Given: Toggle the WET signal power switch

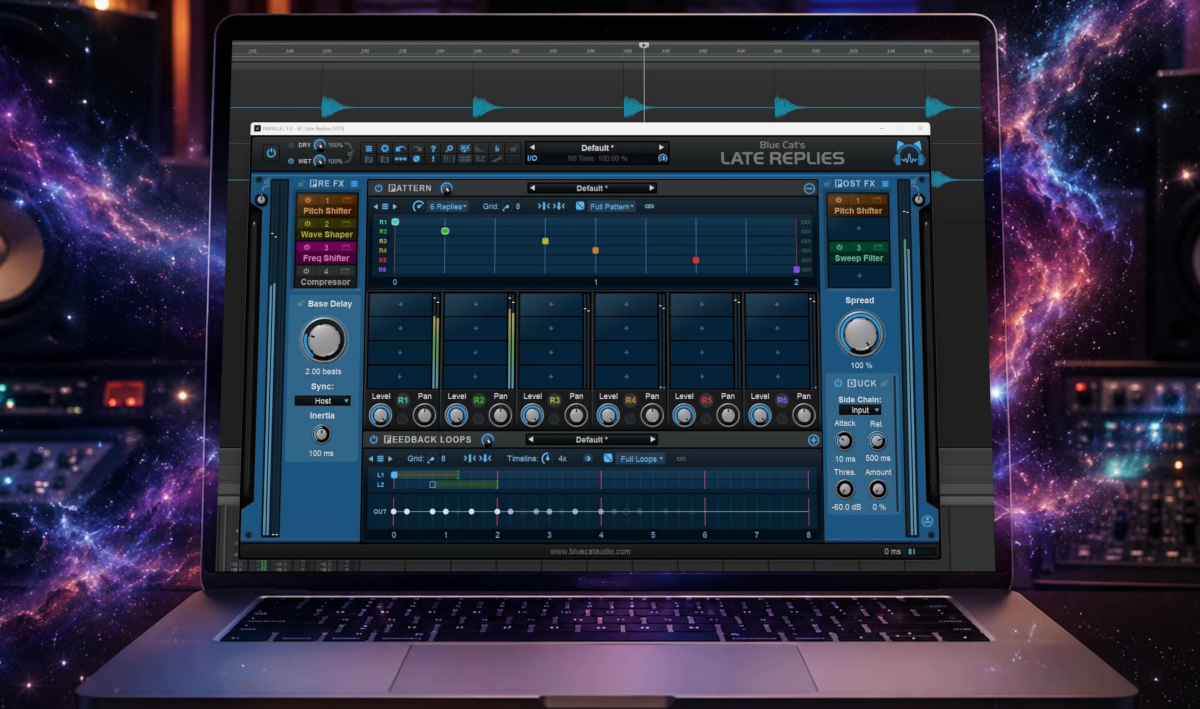Looking at the screenshot, I should (x=291, y=161).
